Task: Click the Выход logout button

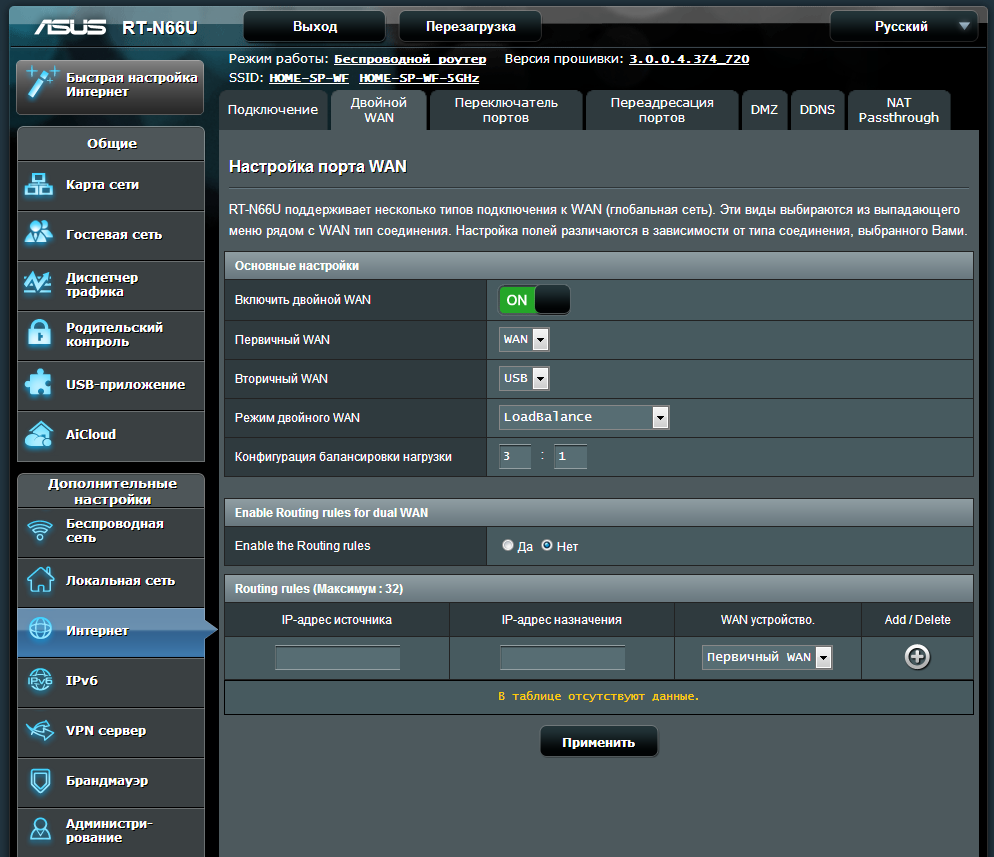Action: coord(314,27)
